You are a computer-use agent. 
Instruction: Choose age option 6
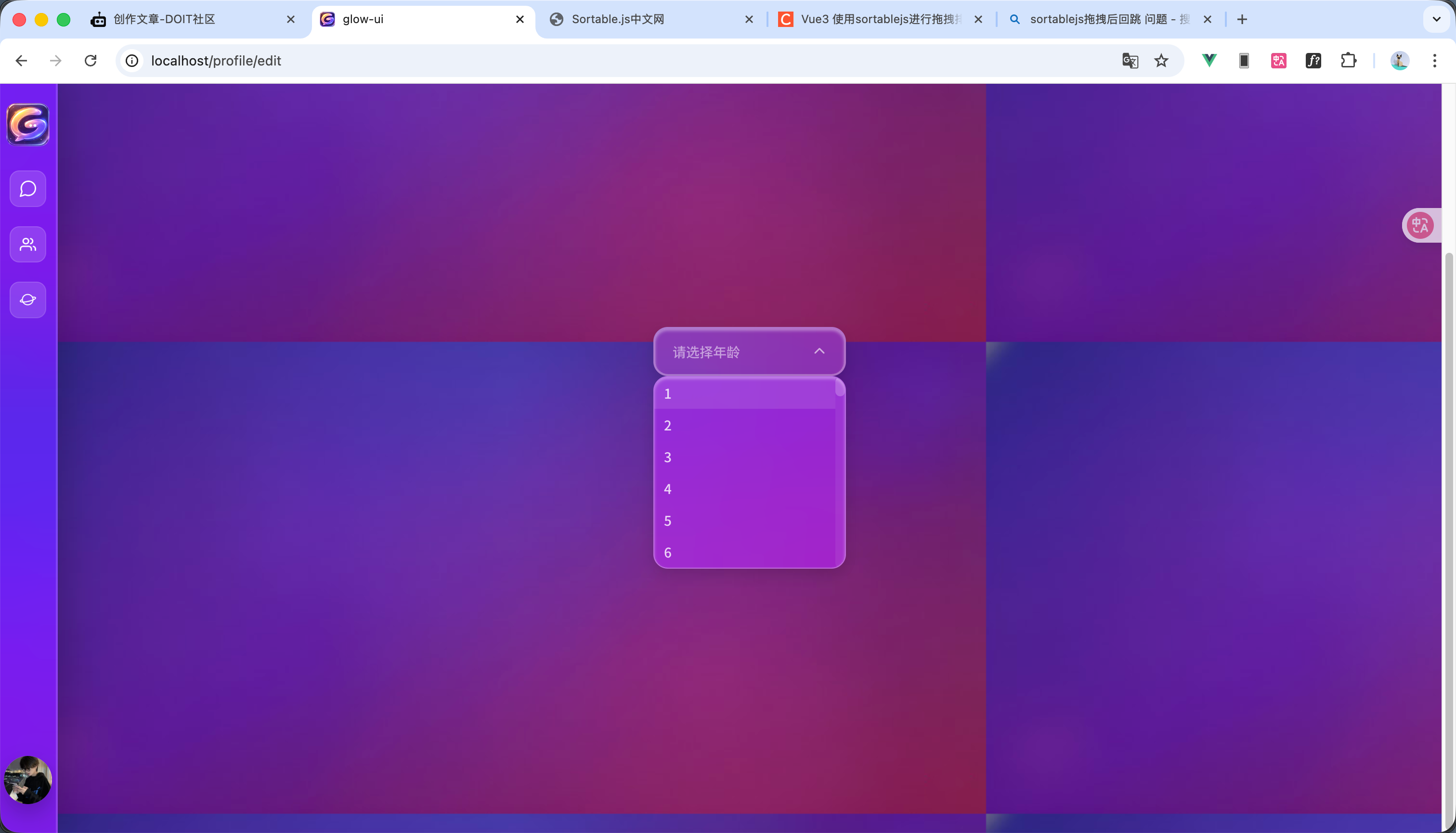[744, 553]
